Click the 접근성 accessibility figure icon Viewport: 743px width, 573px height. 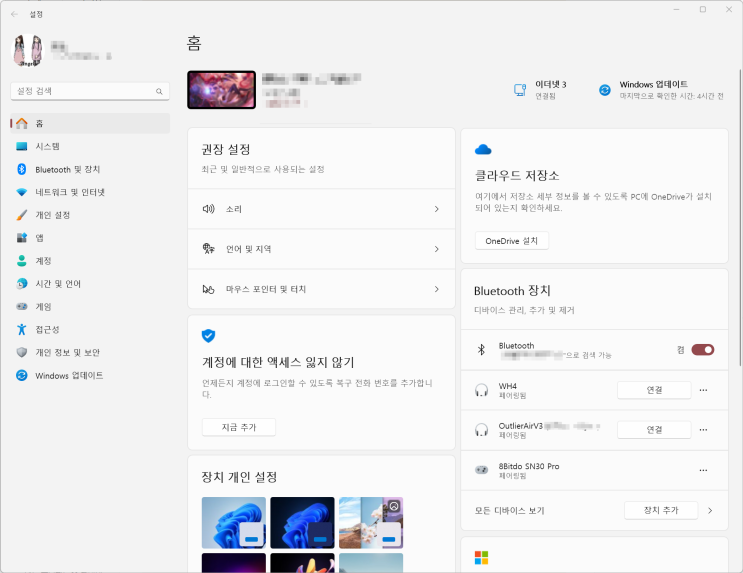[x=22, y=329]
